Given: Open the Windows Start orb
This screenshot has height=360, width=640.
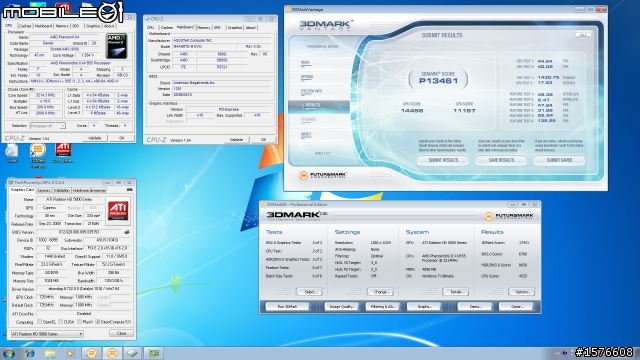Looking at the screenshot, I should pos(9,353).
